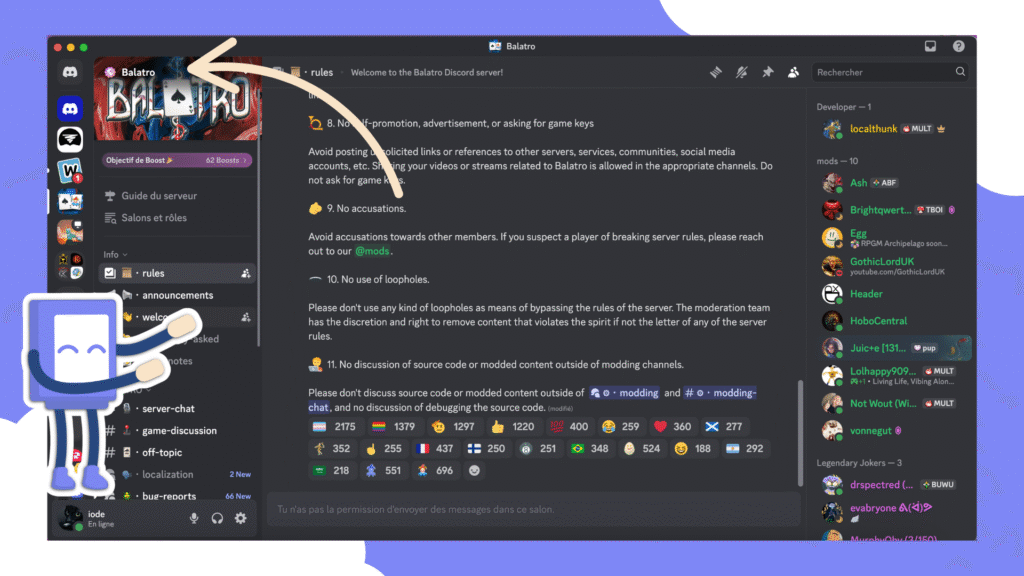Follow the modding channel link

pos(624,392)
